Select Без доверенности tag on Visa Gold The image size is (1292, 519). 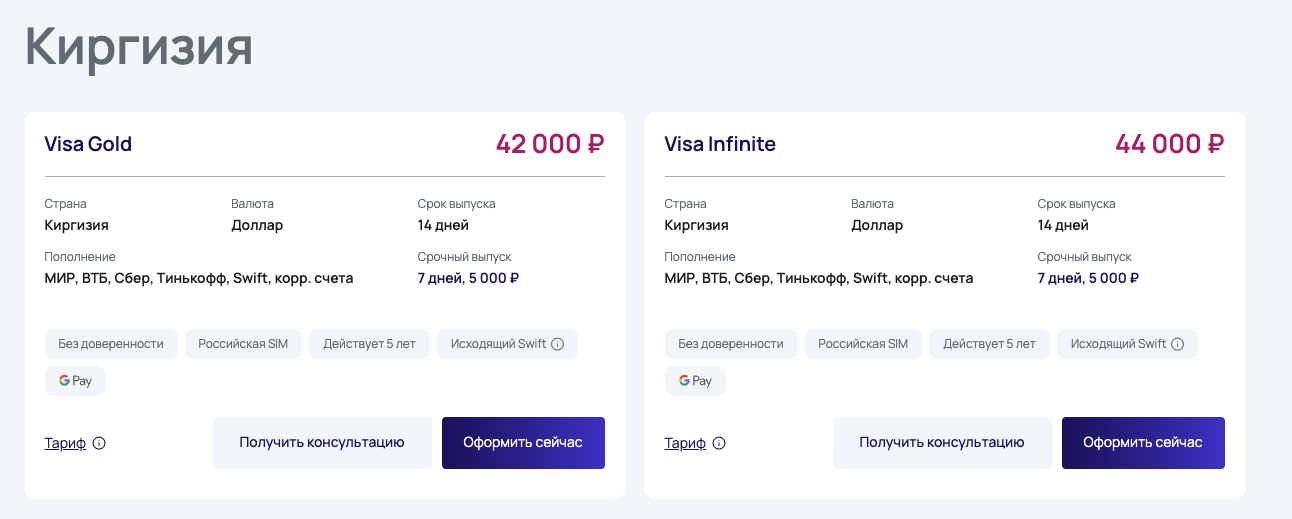click(x=111, y=344)
